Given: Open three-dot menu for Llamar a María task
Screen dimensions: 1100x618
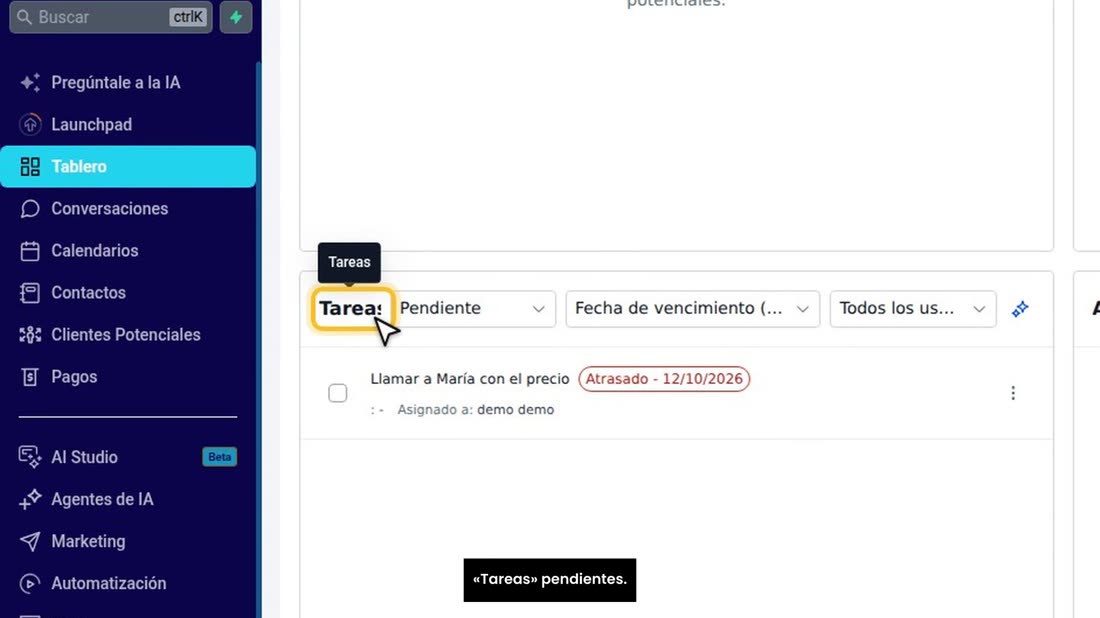Looking at the screenshot, I should pos(1013,393).
